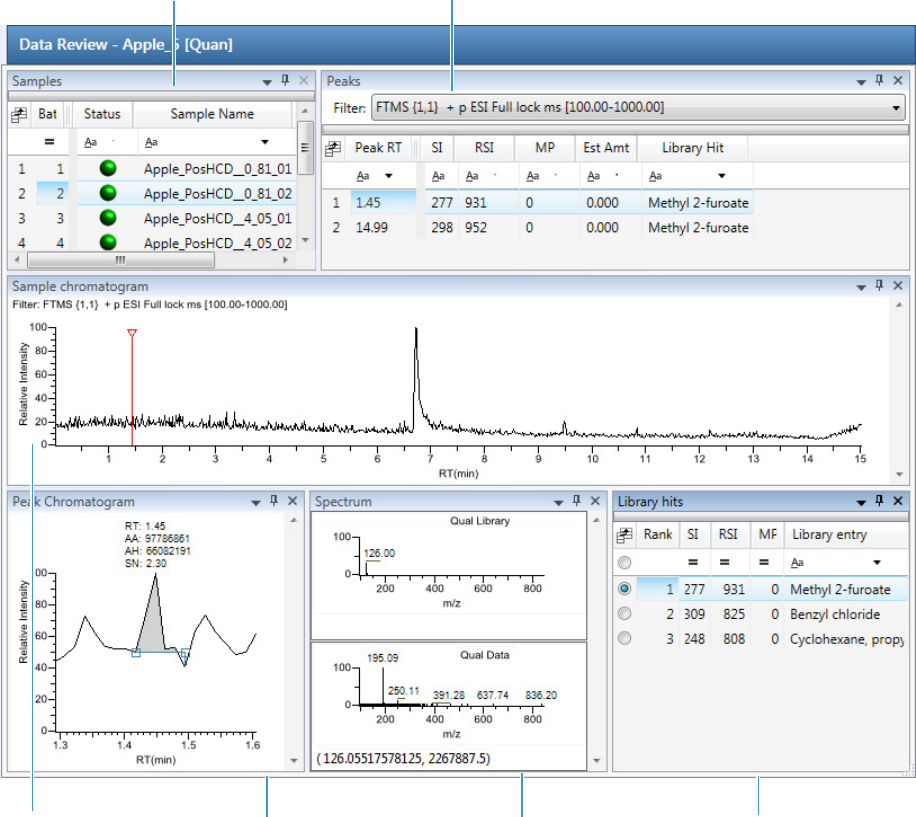Open the Peaks Filter dropdown
The image size is (916, 817).
coord(895,107)
